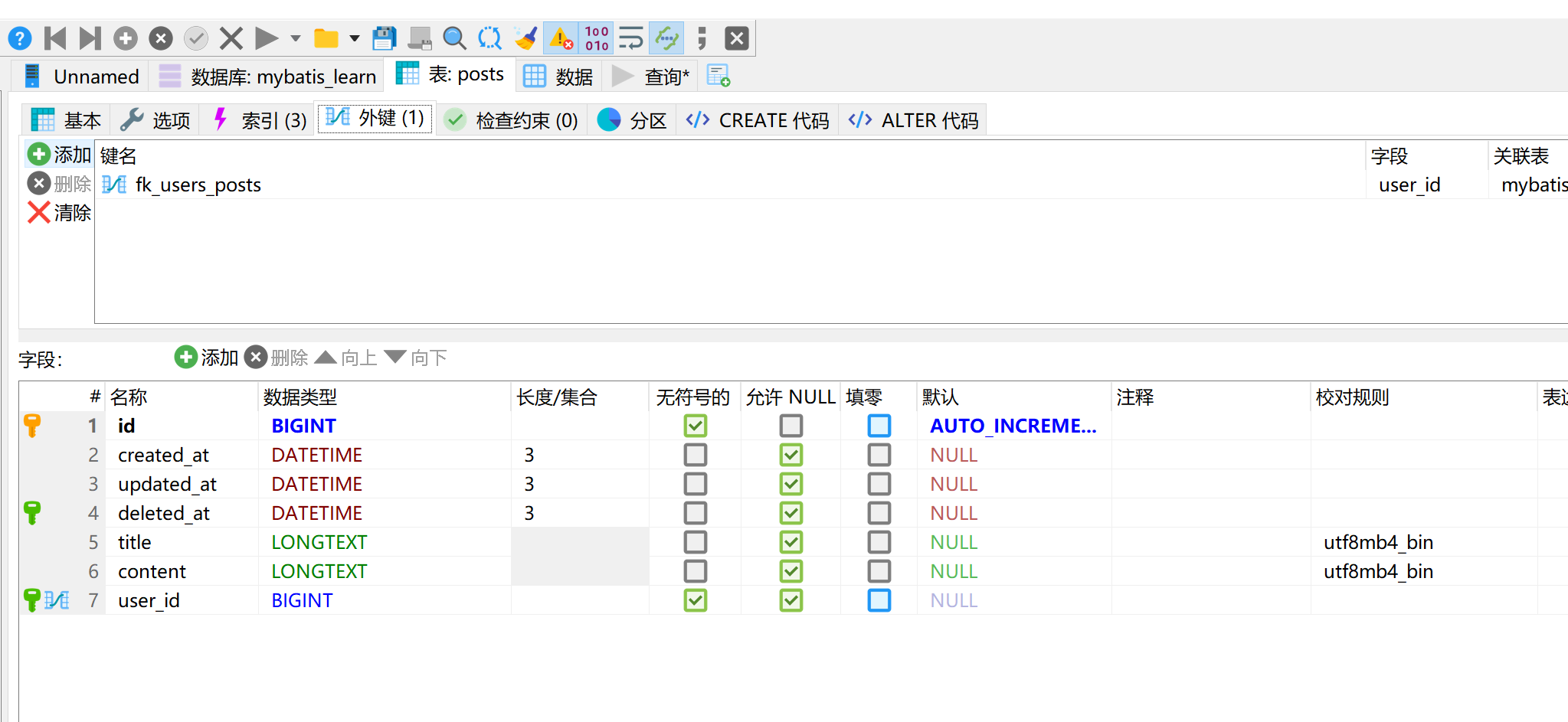This screenshot has width=1568, height=722.
Task: Open a new query tab via plus icon
Action: [x=718, y=76]
